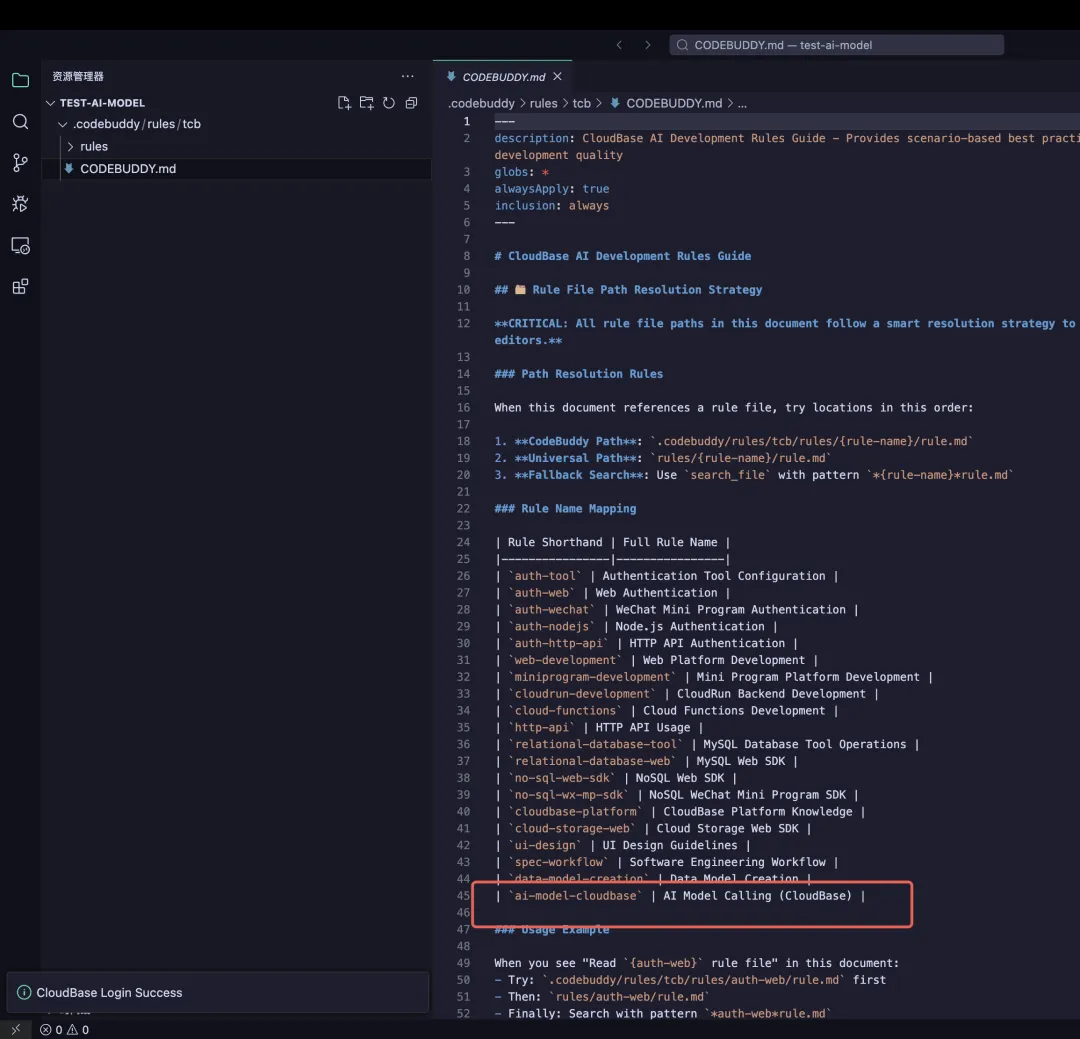Click line number 1 in the gutter

(x=467, y=121)
